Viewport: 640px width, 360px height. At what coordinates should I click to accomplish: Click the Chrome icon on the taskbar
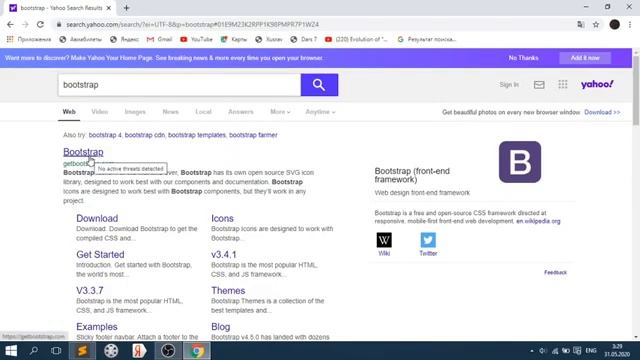click(x=197, y=351)
